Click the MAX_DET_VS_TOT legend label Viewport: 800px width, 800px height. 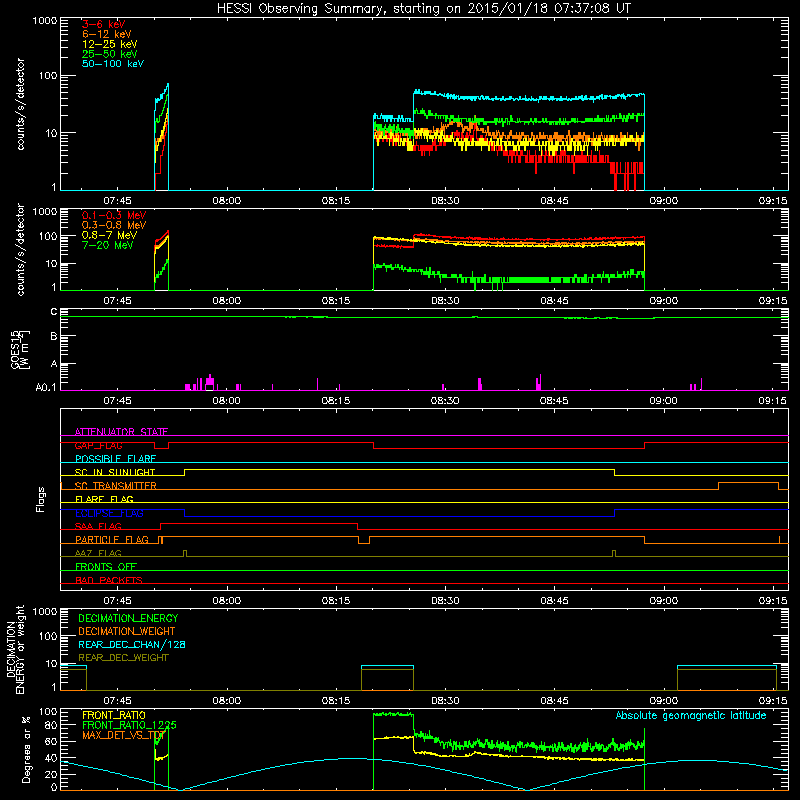(x=123, y=735)
